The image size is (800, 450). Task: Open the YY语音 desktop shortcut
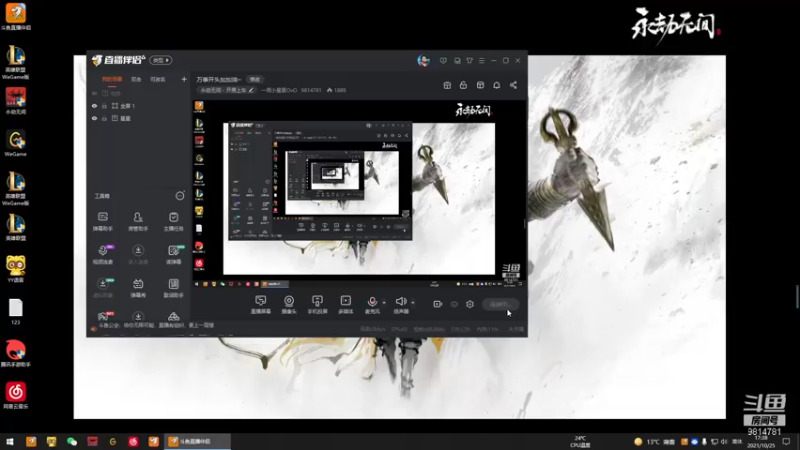click(x=15, y=269)
